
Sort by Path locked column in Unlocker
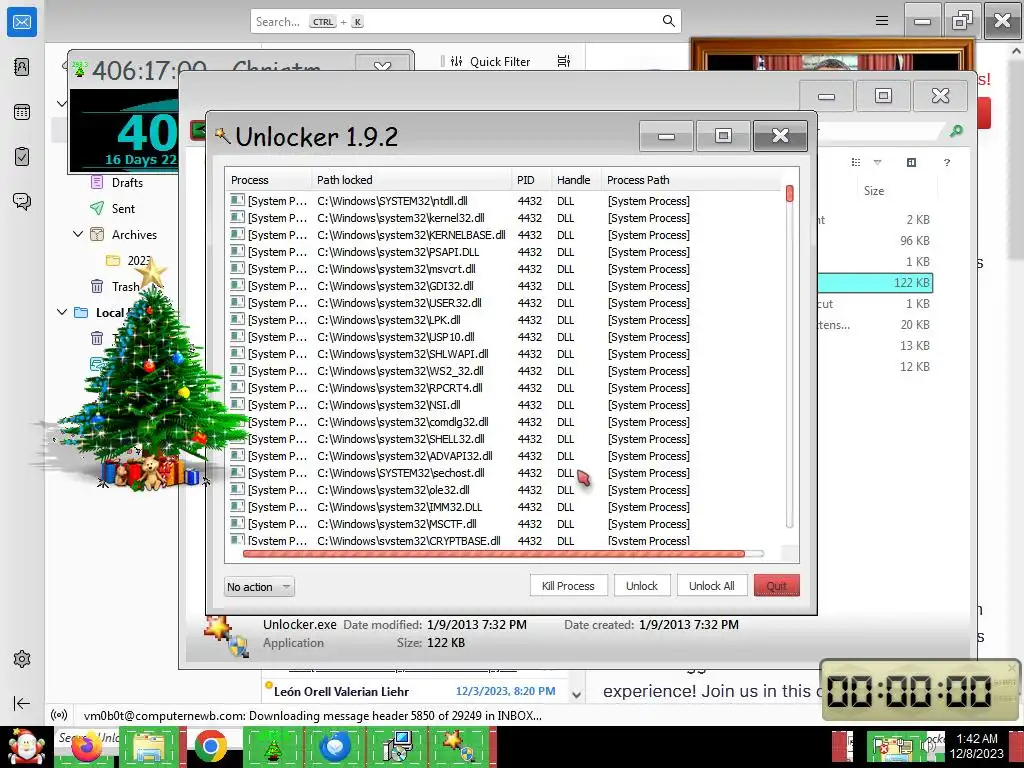pos(411,180)
